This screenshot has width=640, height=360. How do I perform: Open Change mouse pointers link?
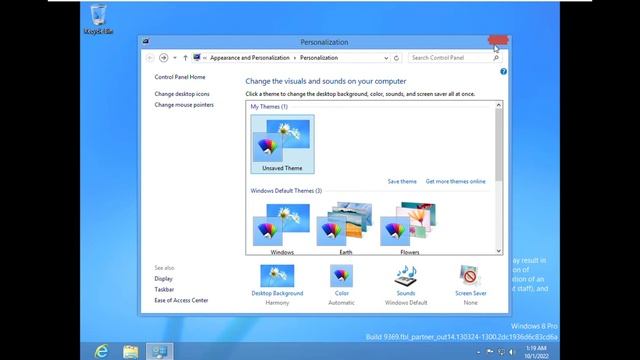[184, 105]
